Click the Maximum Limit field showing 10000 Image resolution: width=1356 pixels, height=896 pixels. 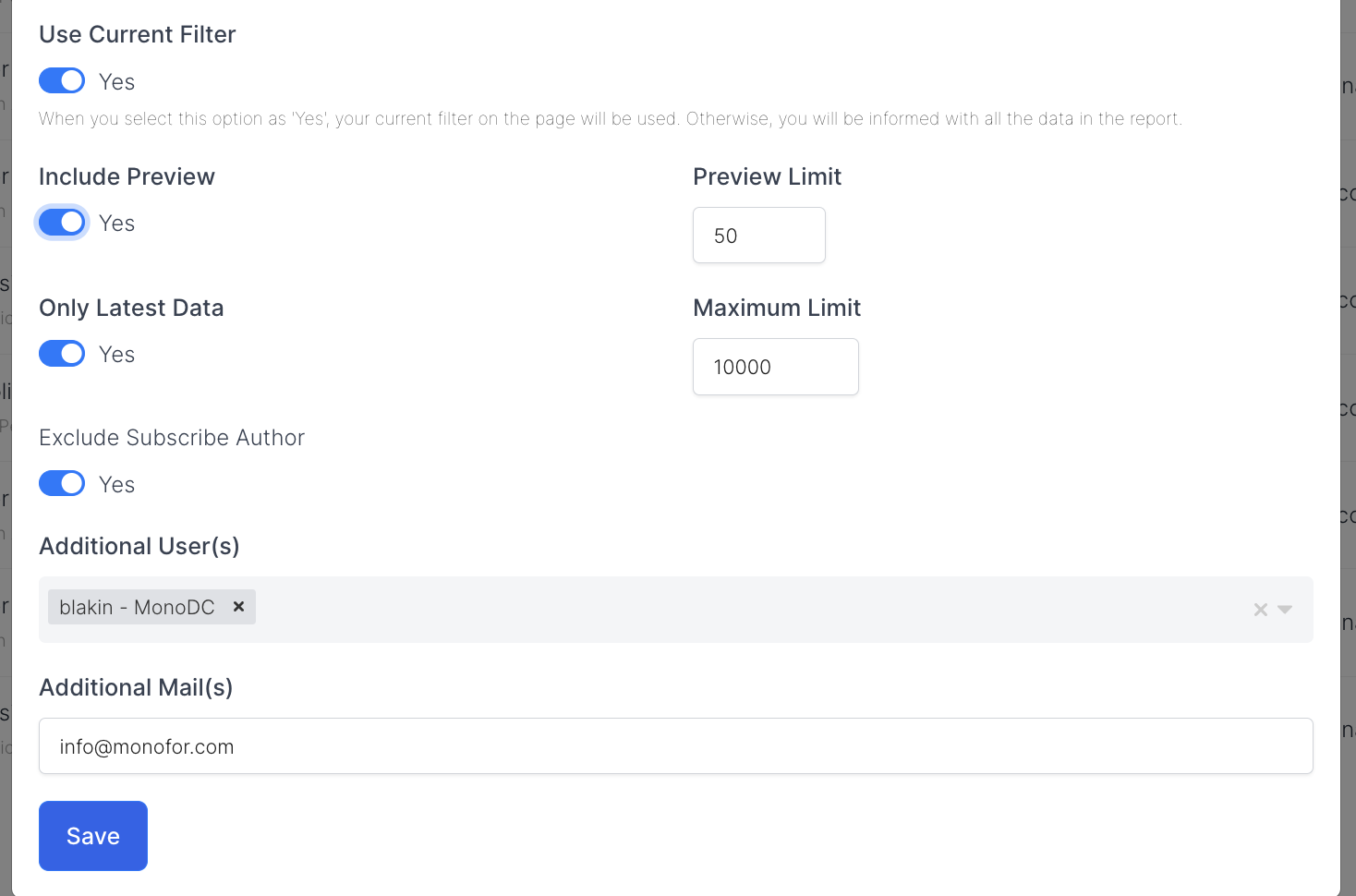click(775, 367)
